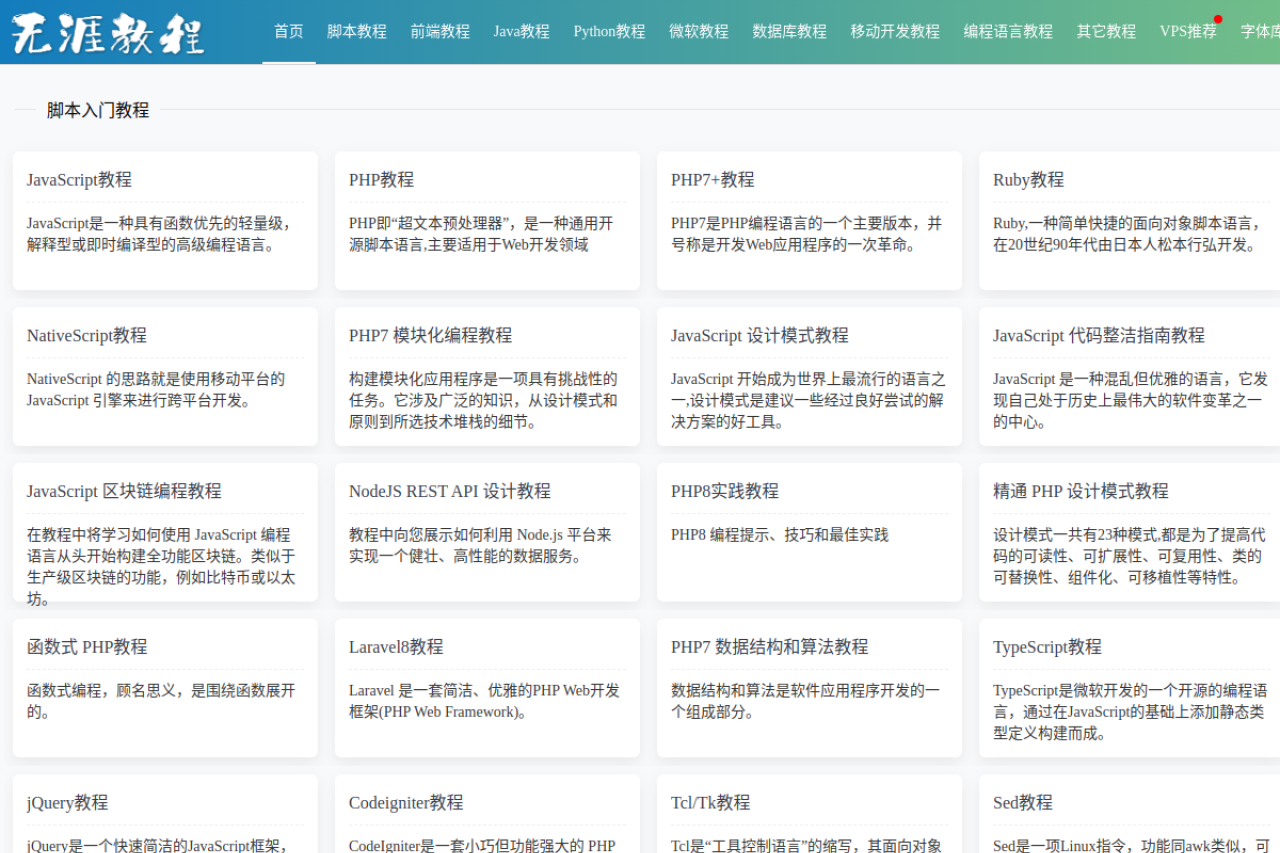Open the PHP8实践教程 card title
Image resolution: width=1280 pixels, height=853 pixels.
click(x=725, y=491)
